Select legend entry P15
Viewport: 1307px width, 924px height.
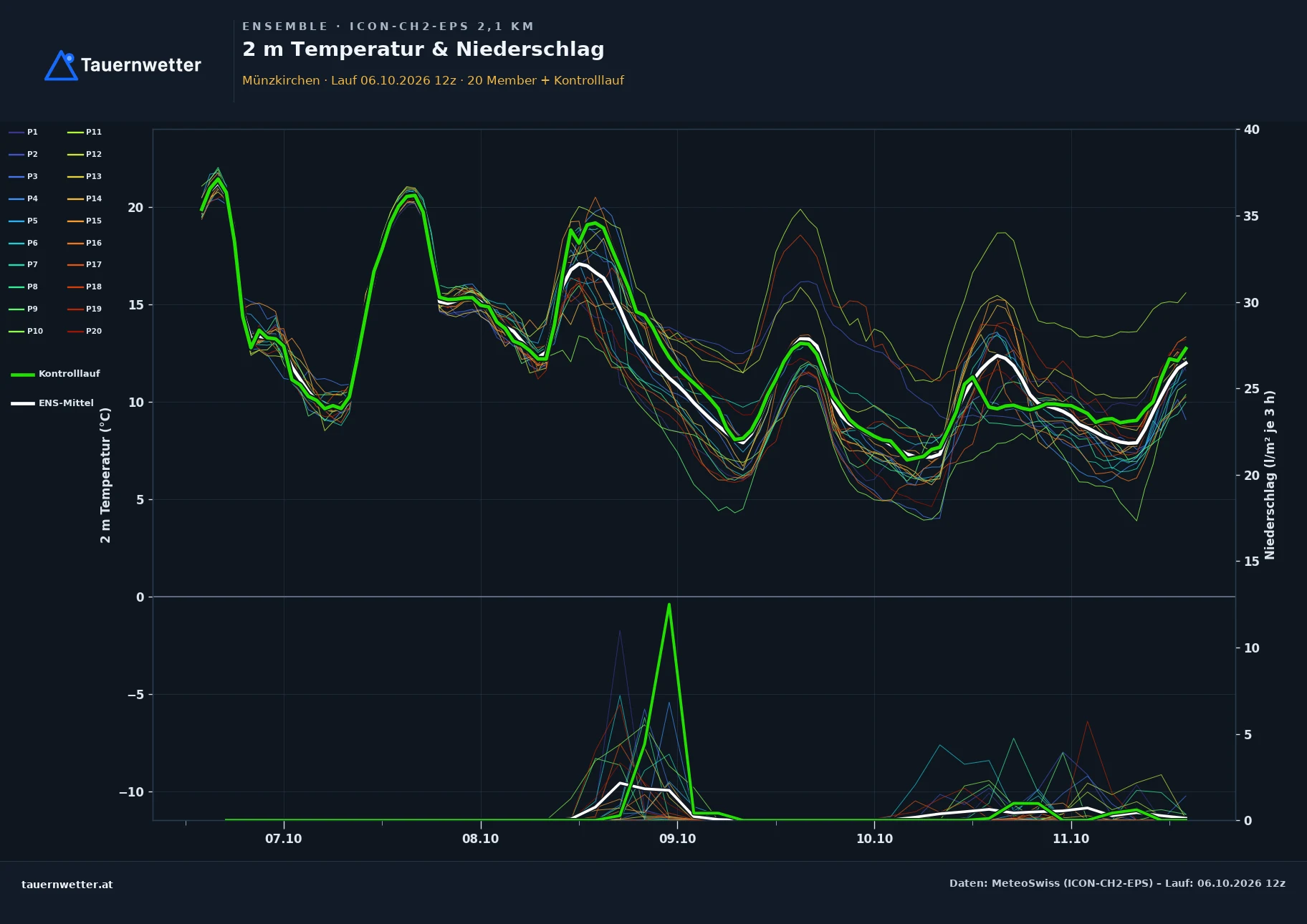(x=85, y=221)
